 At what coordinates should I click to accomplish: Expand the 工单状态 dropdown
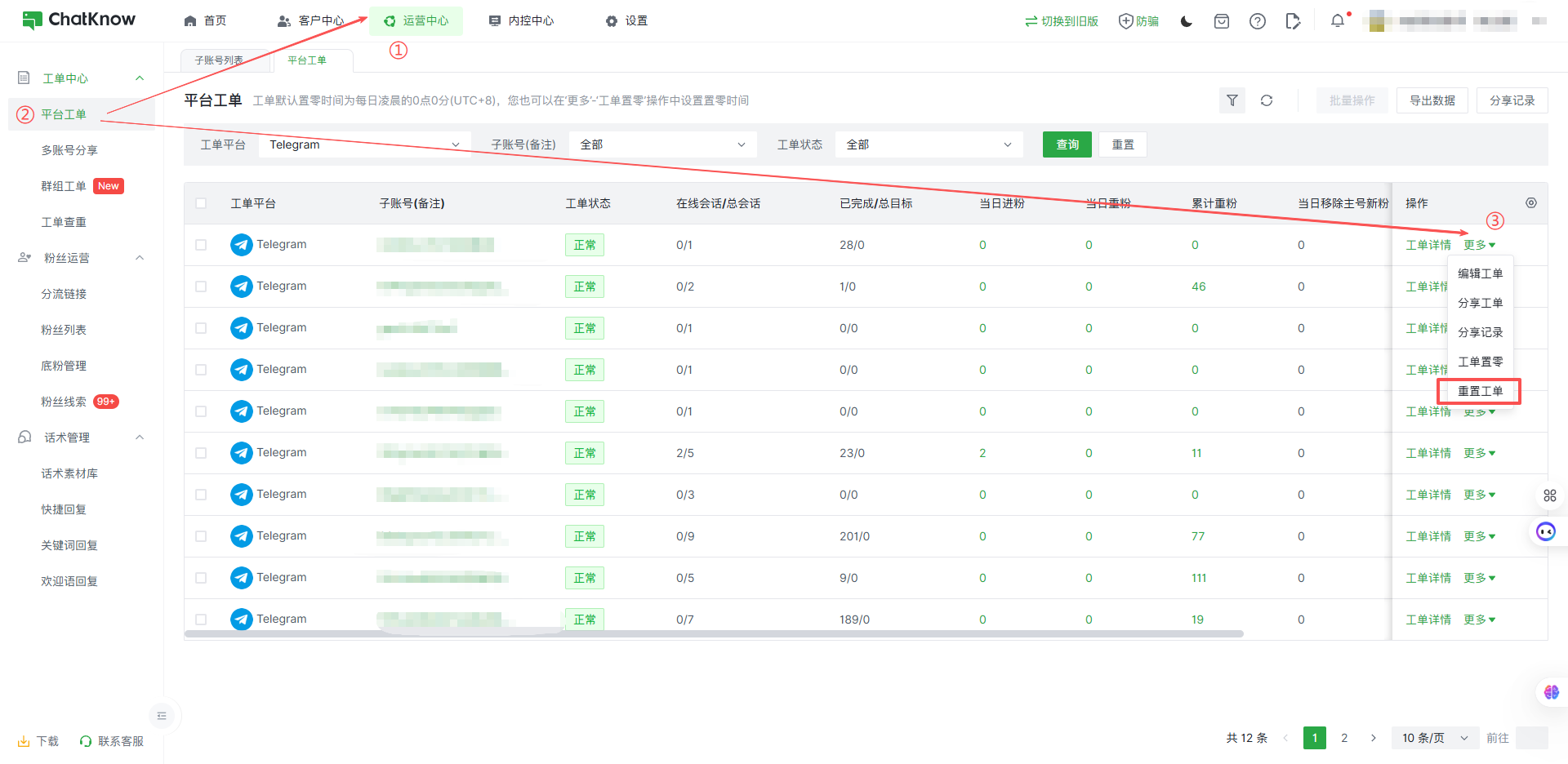coord(929,144)
